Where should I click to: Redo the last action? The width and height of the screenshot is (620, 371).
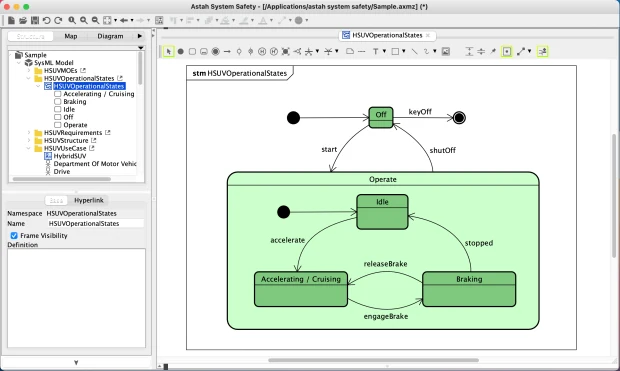coord(58,20)
